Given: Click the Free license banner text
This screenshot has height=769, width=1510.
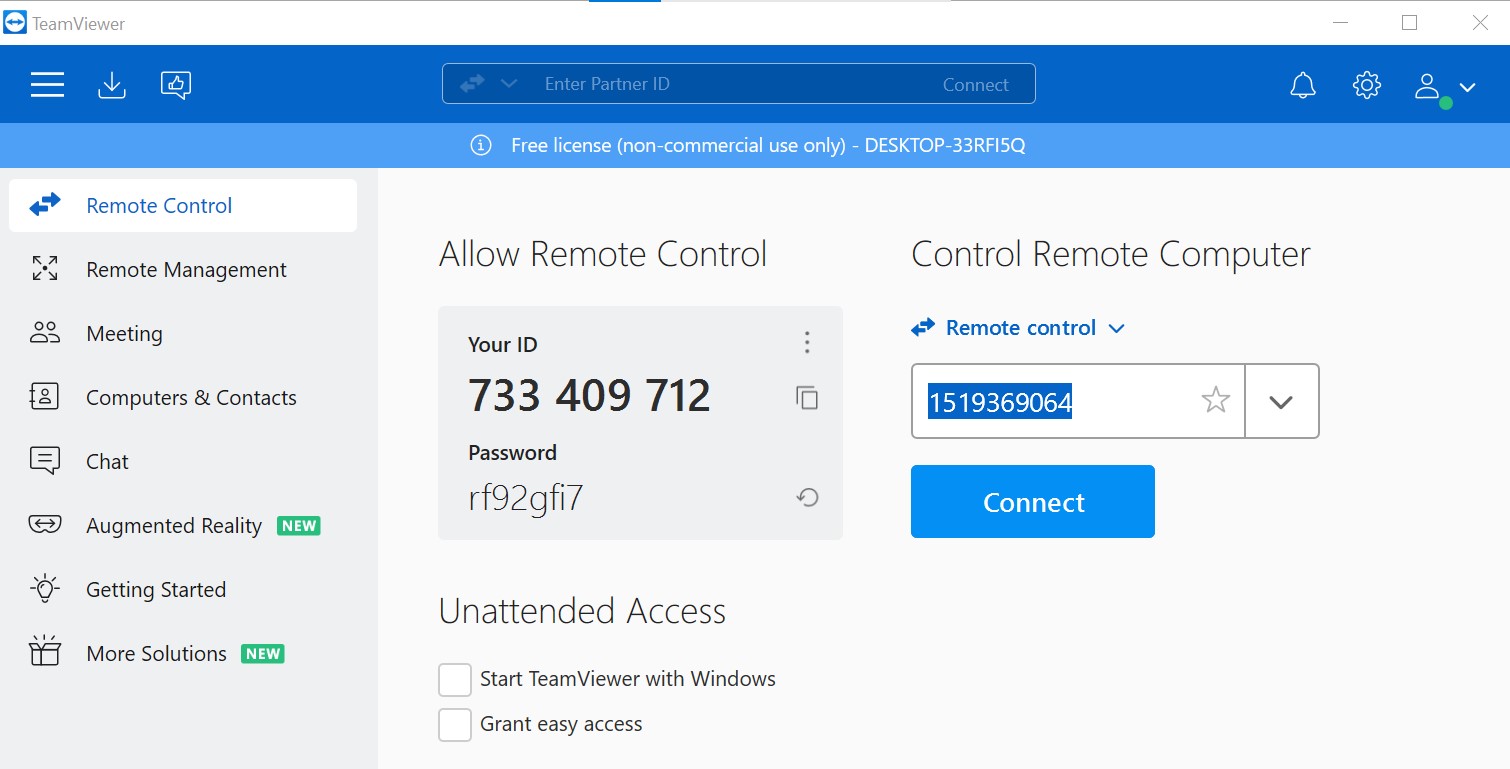Looking at the screenshot, I should tap(768, 146).
